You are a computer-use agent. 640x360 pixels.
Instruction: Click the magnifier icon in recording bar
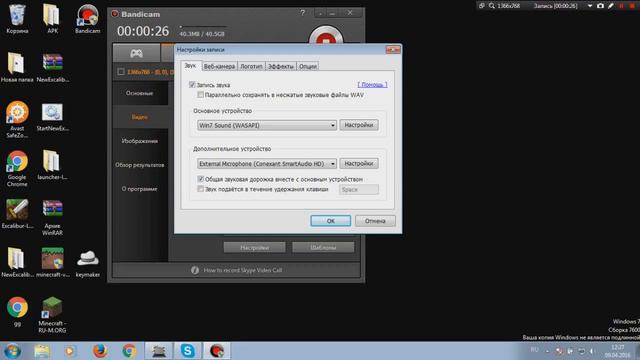(x=492, y=6)
